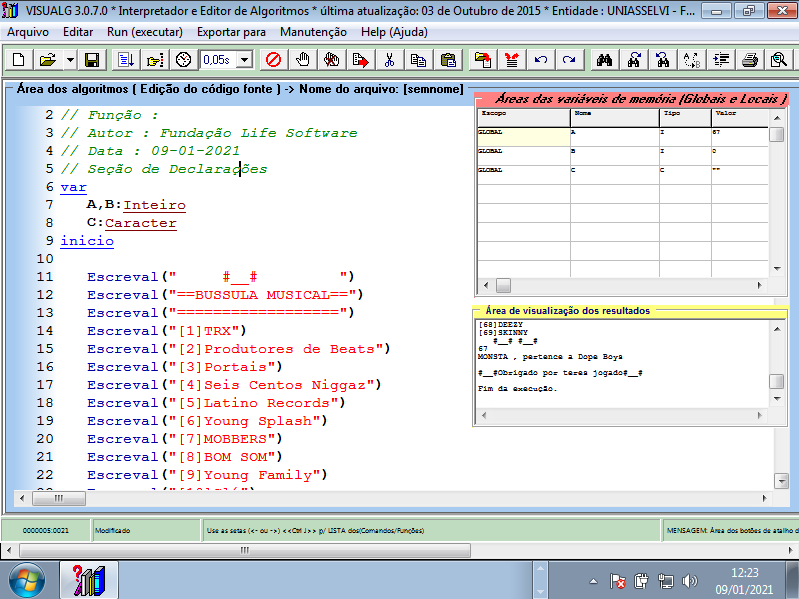Image resolution: width=799 pixels, height=599 pixels.
Task: Click the code editor scroll down arrow
Action: click(x=781, y=480)
